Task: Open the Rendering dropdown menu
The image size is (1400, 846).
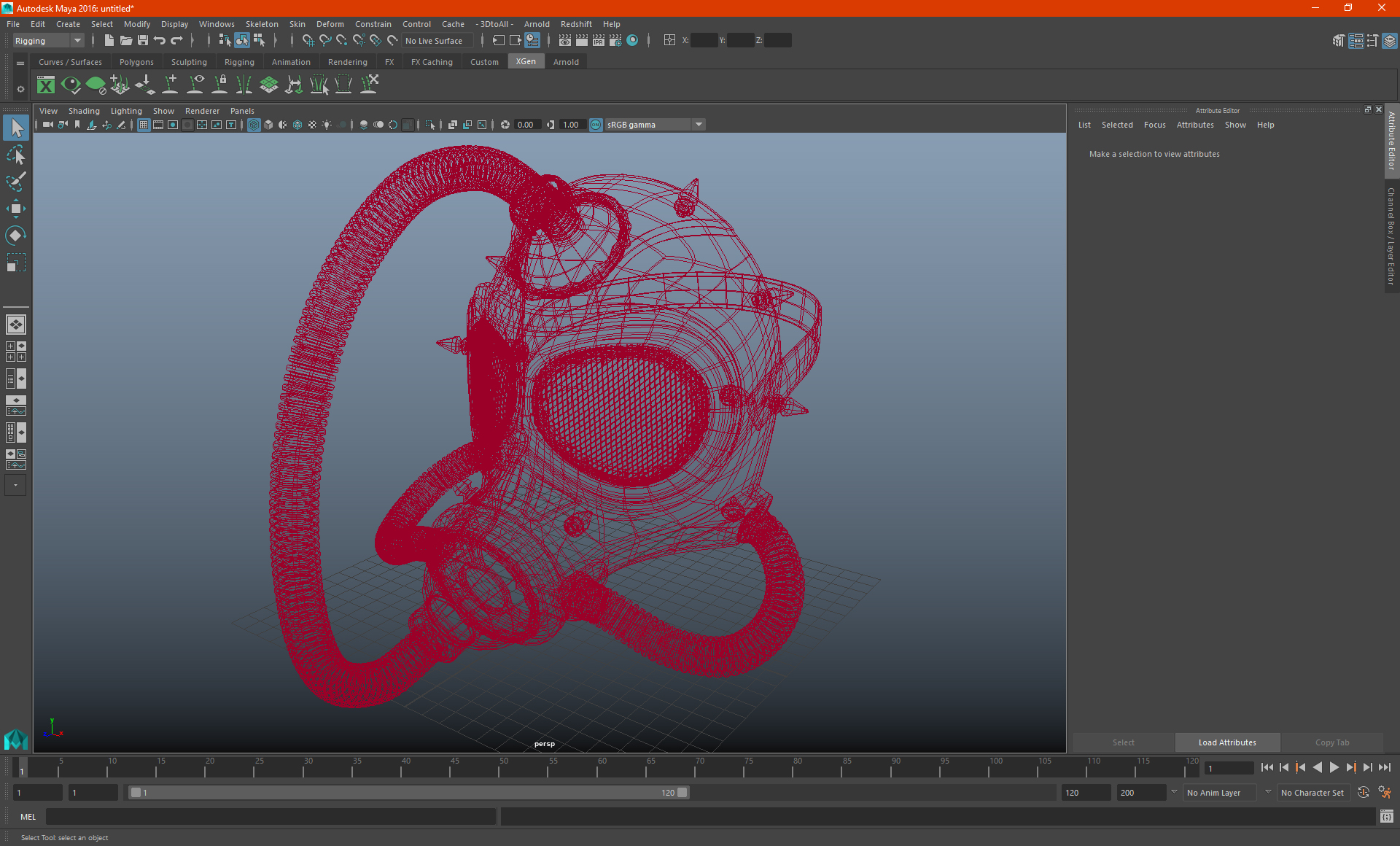Action: 348,62
